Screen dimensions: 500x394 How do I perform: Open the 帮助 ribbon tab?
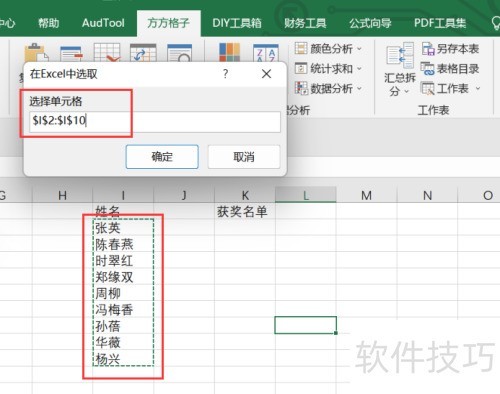pyautogui.click(x=49, y=23)
